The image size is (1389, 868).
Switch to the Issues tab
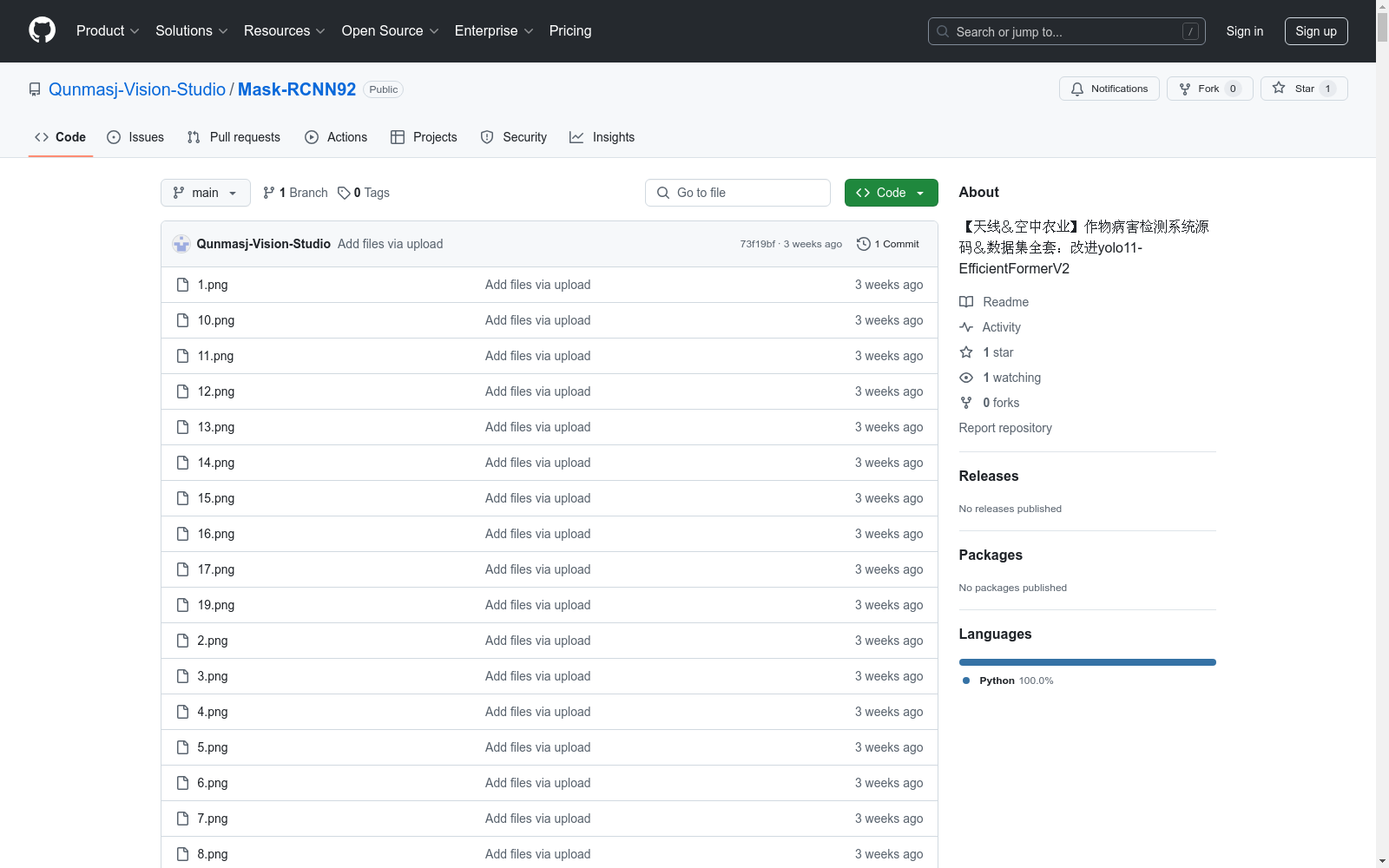pos(135,137)
